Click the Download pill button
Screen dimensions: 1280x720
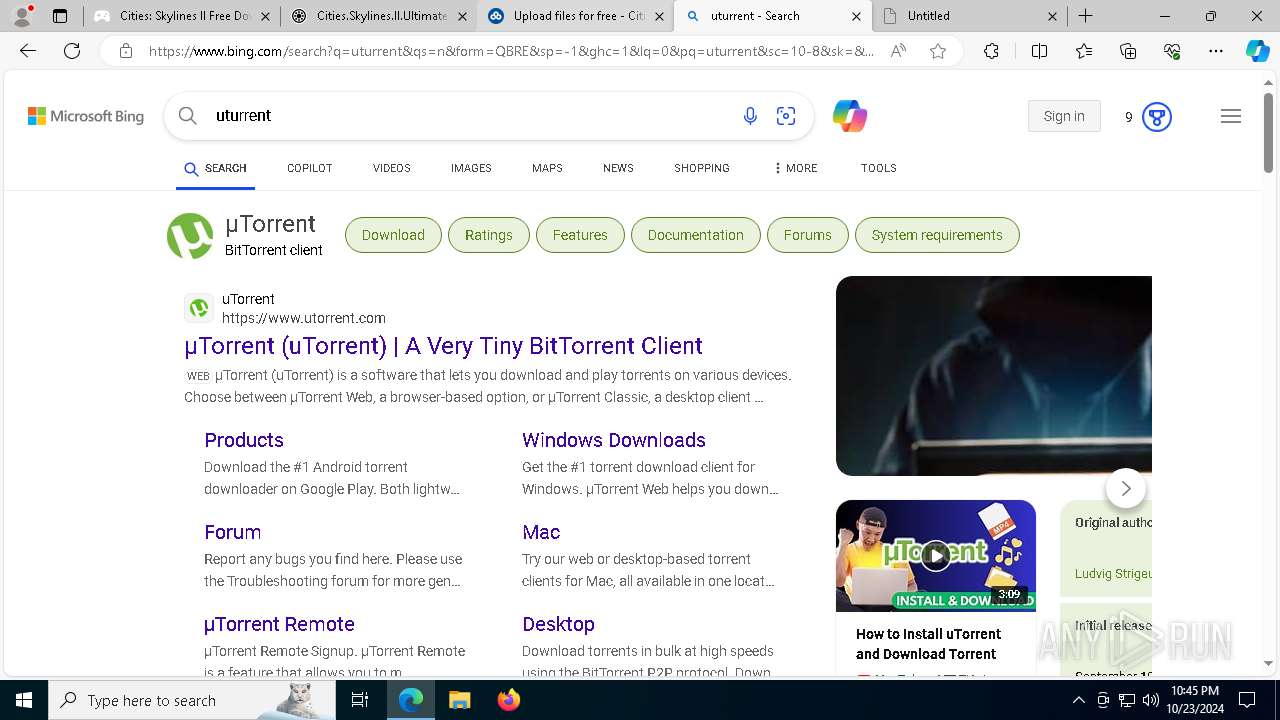tap(393, 235)
